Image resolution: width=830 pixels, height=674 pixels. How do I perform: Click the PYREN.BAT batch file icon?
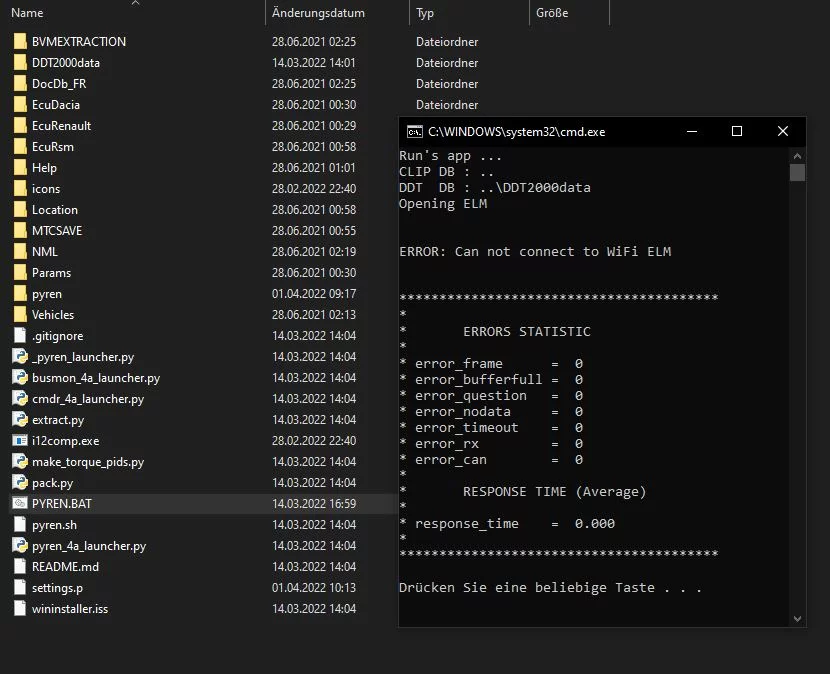(x=20, y=503)
